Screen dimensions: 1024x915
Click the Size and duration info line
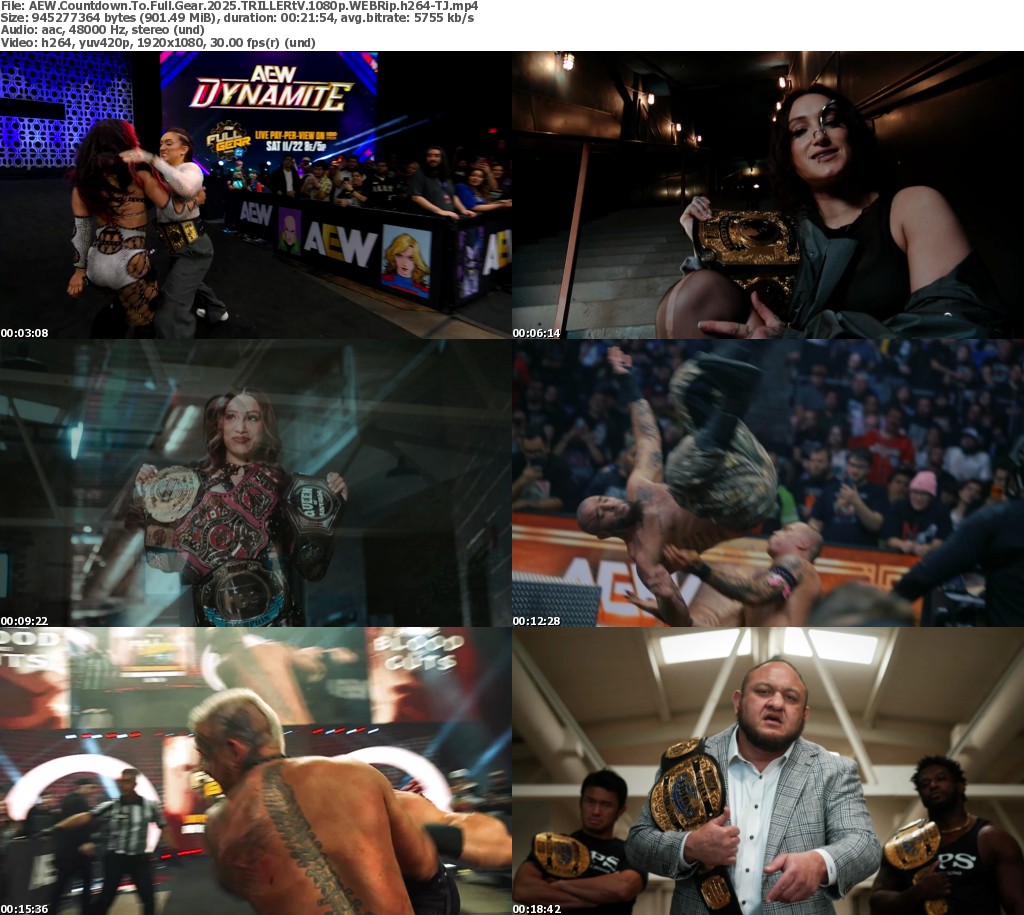tap(237, 18)
